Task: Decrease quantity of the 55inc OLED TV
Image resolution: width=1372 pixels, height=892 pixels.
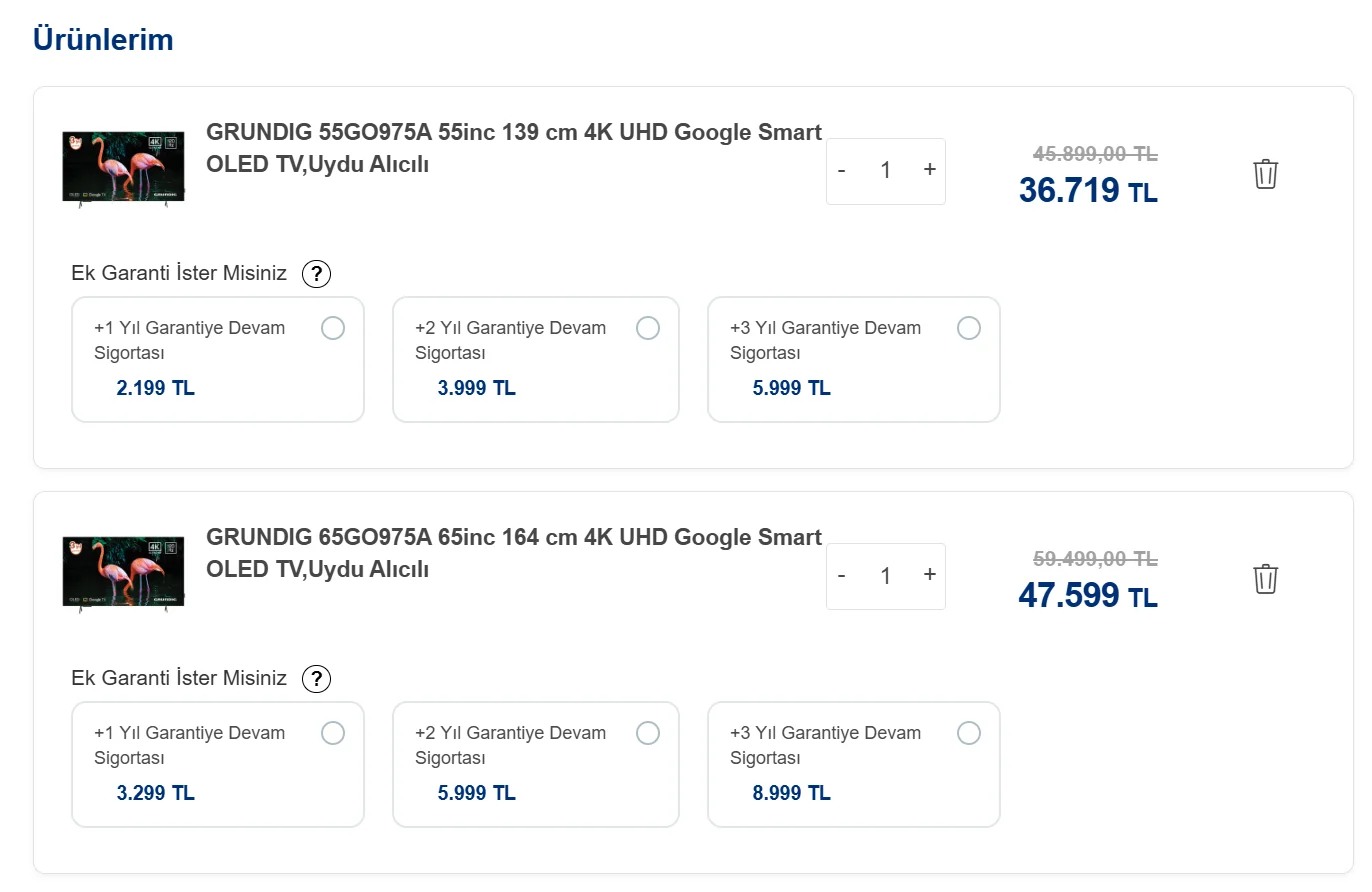Action: coord(842,170)
